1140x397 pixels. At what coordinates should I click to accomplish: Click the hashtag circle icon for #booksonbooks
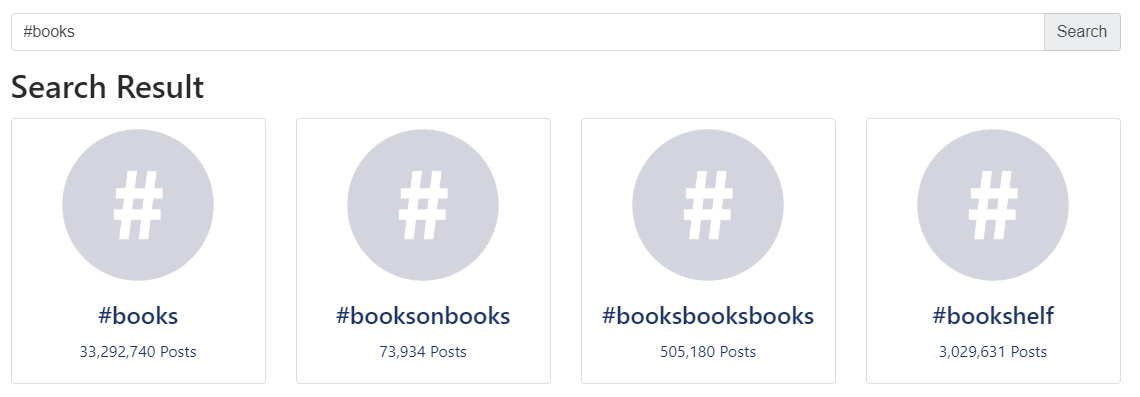tap(423, 205)
